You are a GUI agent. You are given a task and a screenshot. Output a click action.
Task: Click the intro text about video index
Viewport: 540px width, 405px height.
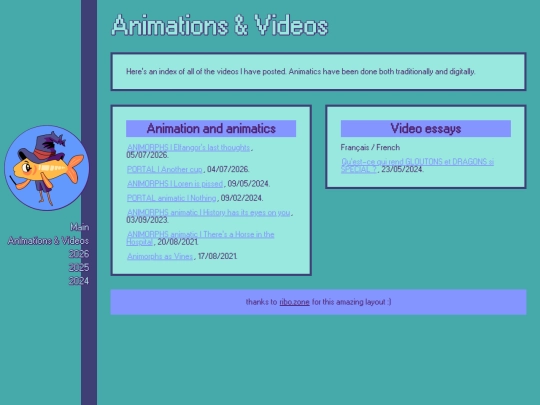click(301, 72)
